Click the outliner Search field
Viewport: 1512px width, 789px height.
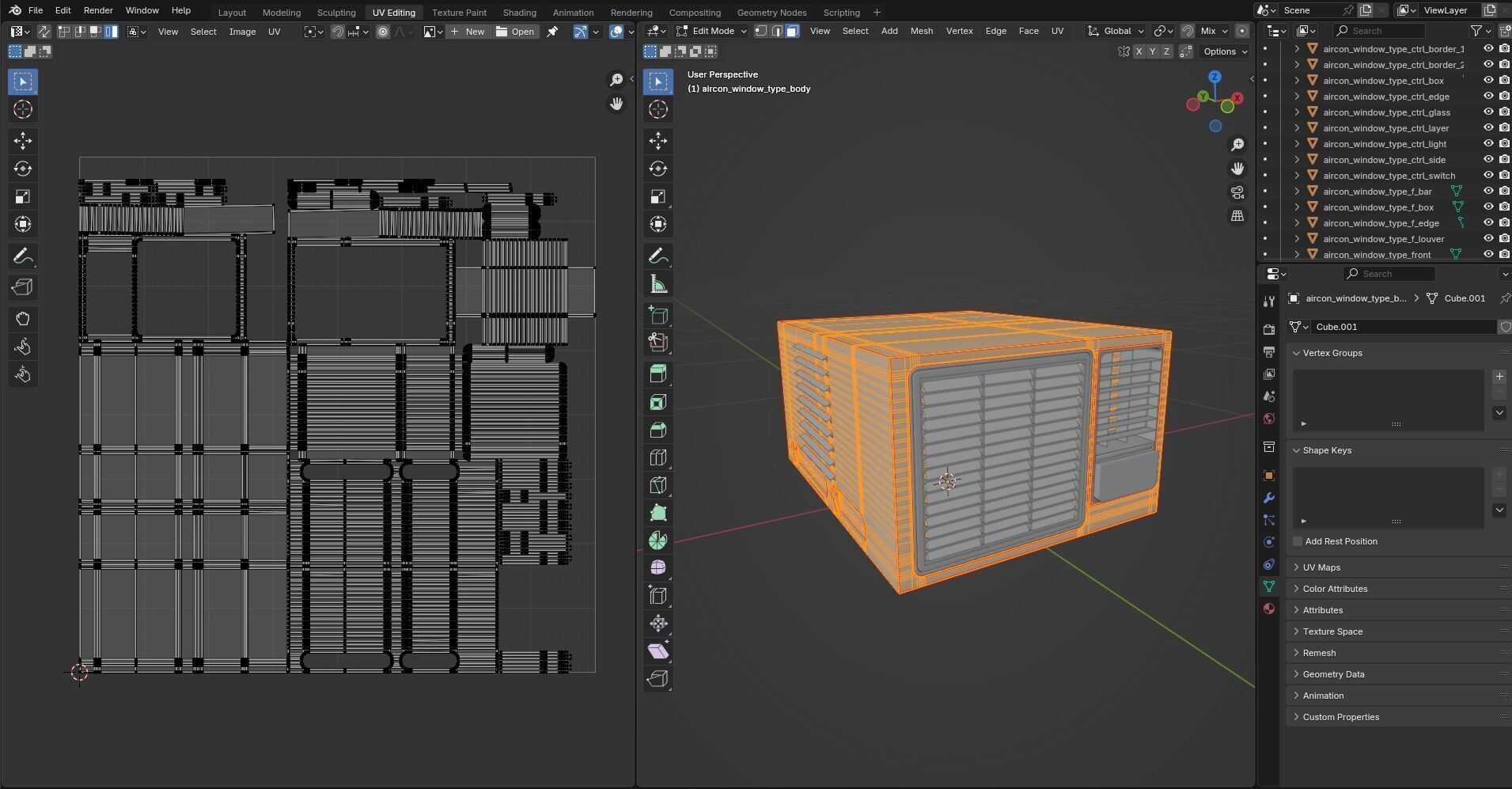1378,31
